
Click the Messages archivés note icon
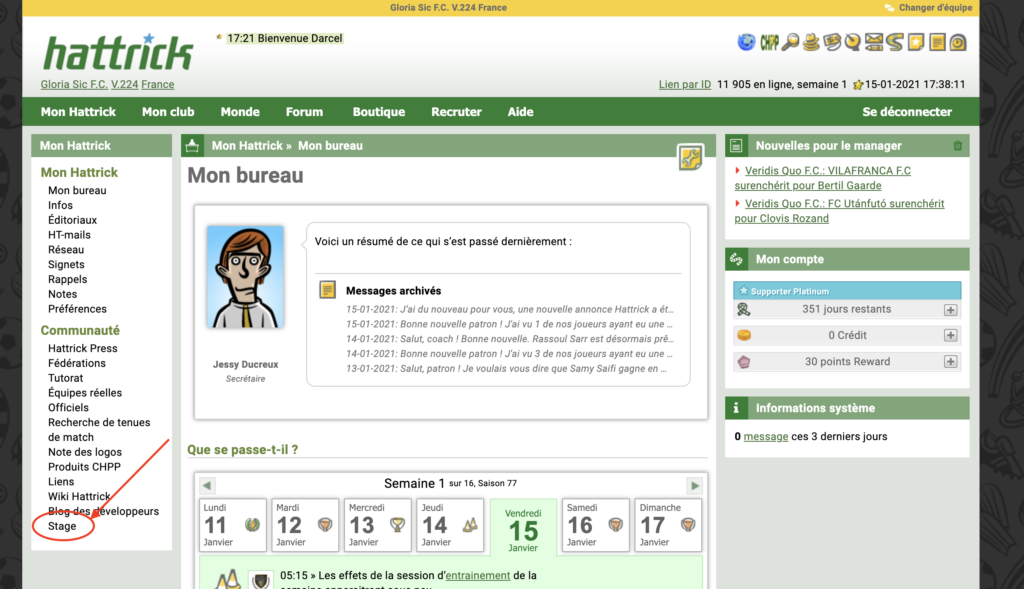pos(327,289)
